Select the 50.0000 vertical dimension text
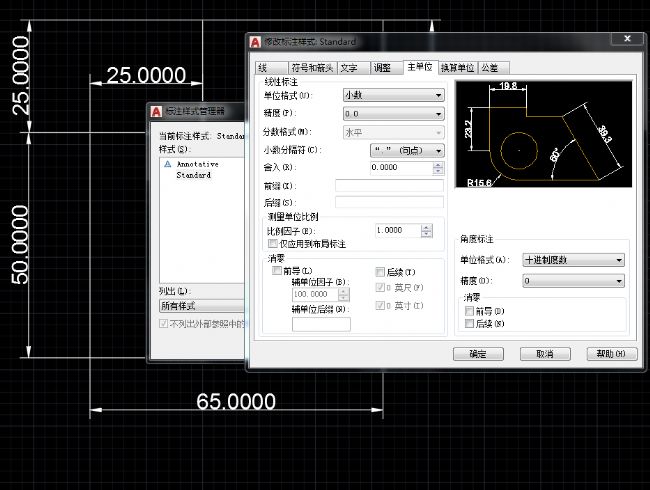The height and width of the screenshot is (490, 650). [20, 245]
